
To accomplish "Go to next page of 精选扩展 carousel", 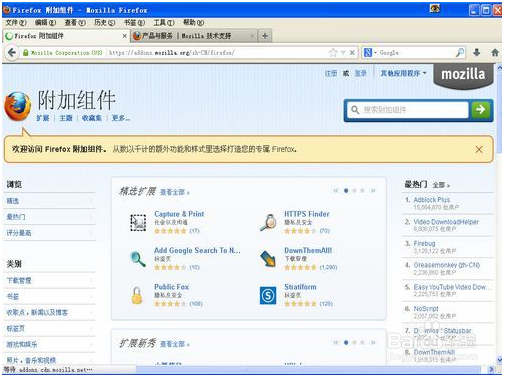I will pyautogui.click(x=373, y=191).
